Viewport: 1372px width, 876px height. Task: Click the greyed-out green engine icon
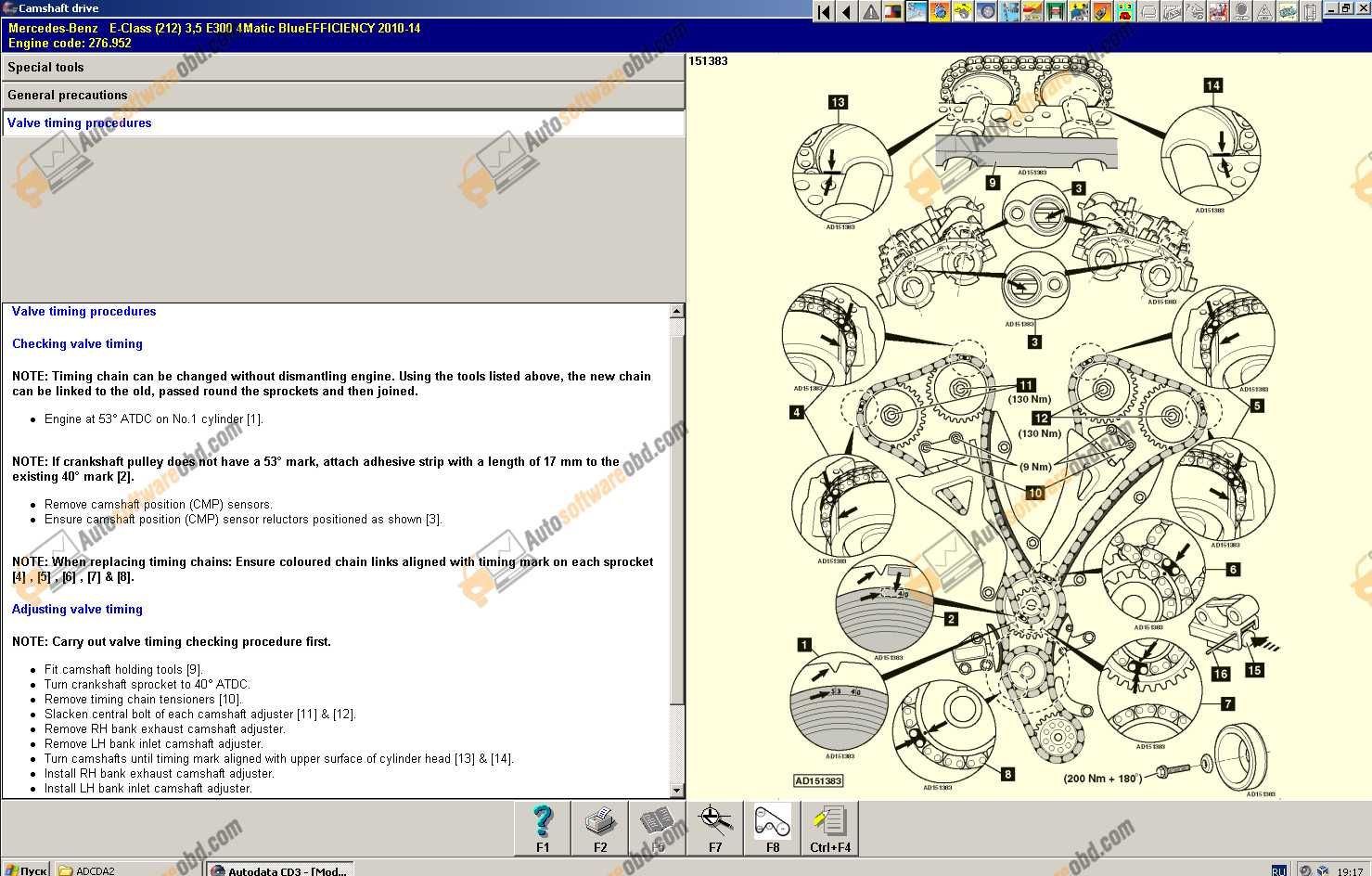pos(1288,11)
